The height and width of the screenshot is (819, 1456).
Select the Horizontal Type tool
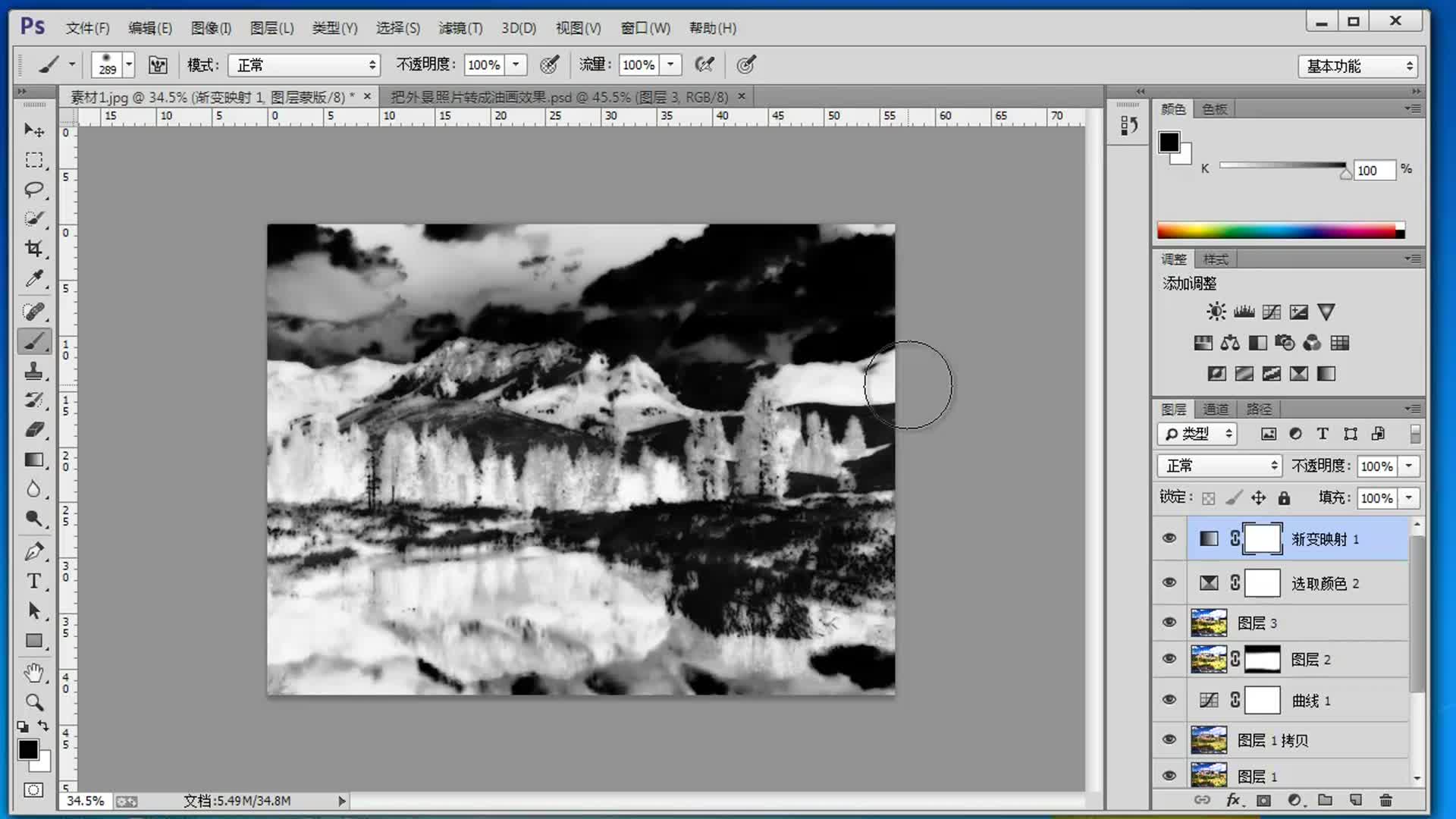click(x=33, y=582)
